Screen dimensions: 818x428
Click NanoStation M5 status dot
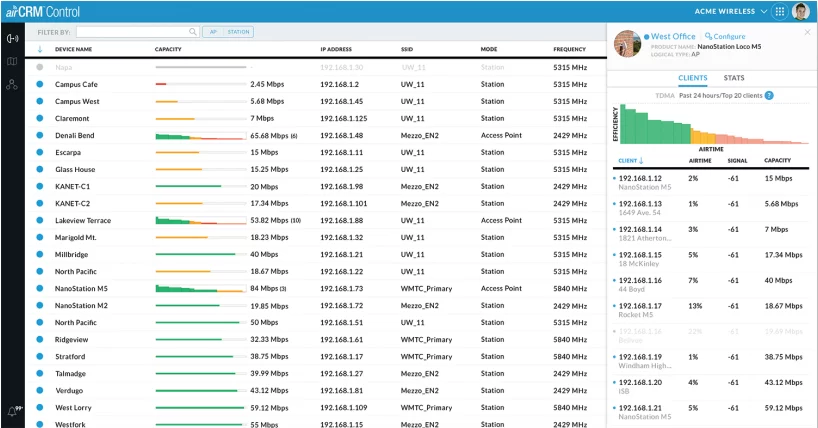tap(40, 288)
